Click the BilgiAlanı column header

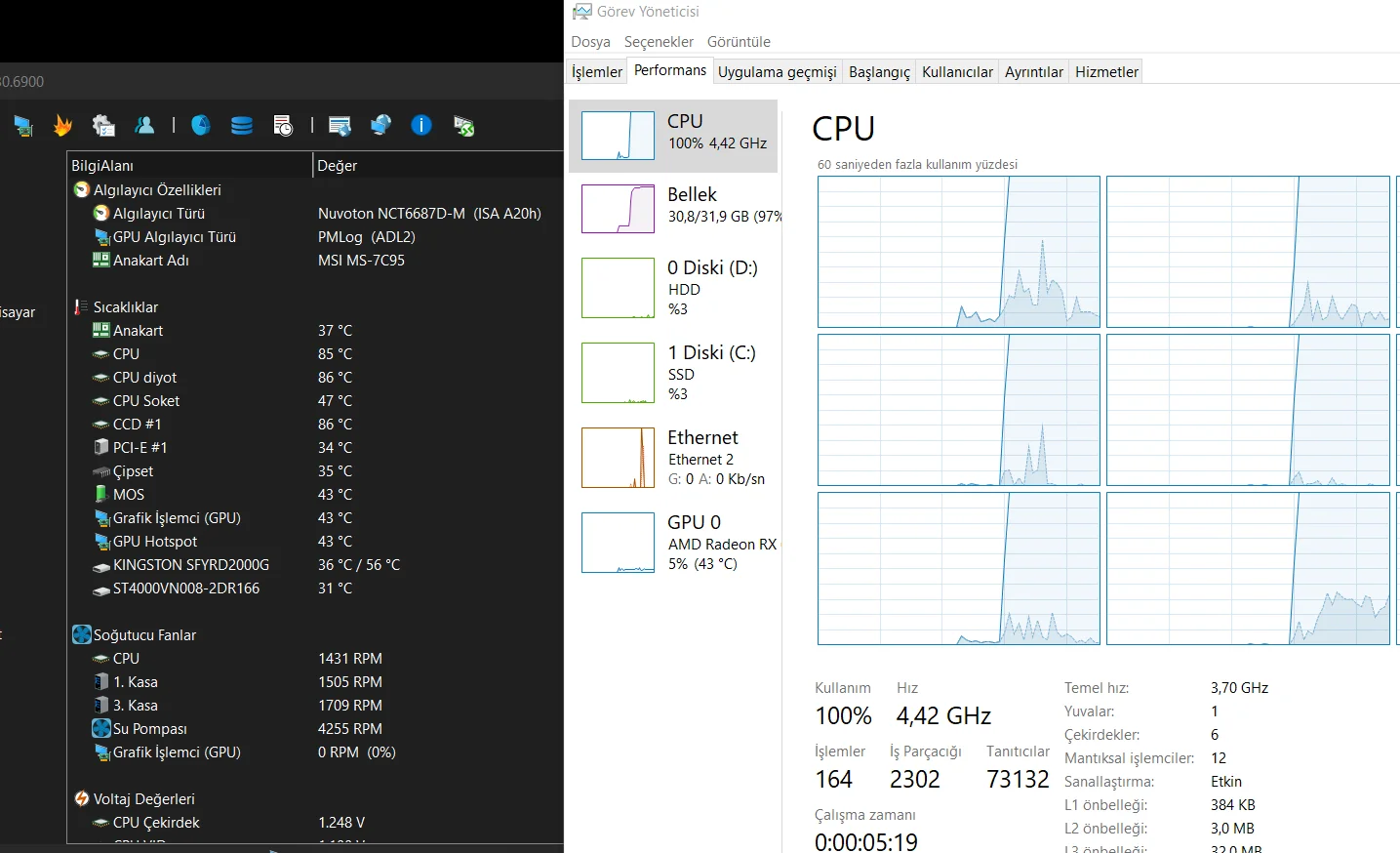189,166
